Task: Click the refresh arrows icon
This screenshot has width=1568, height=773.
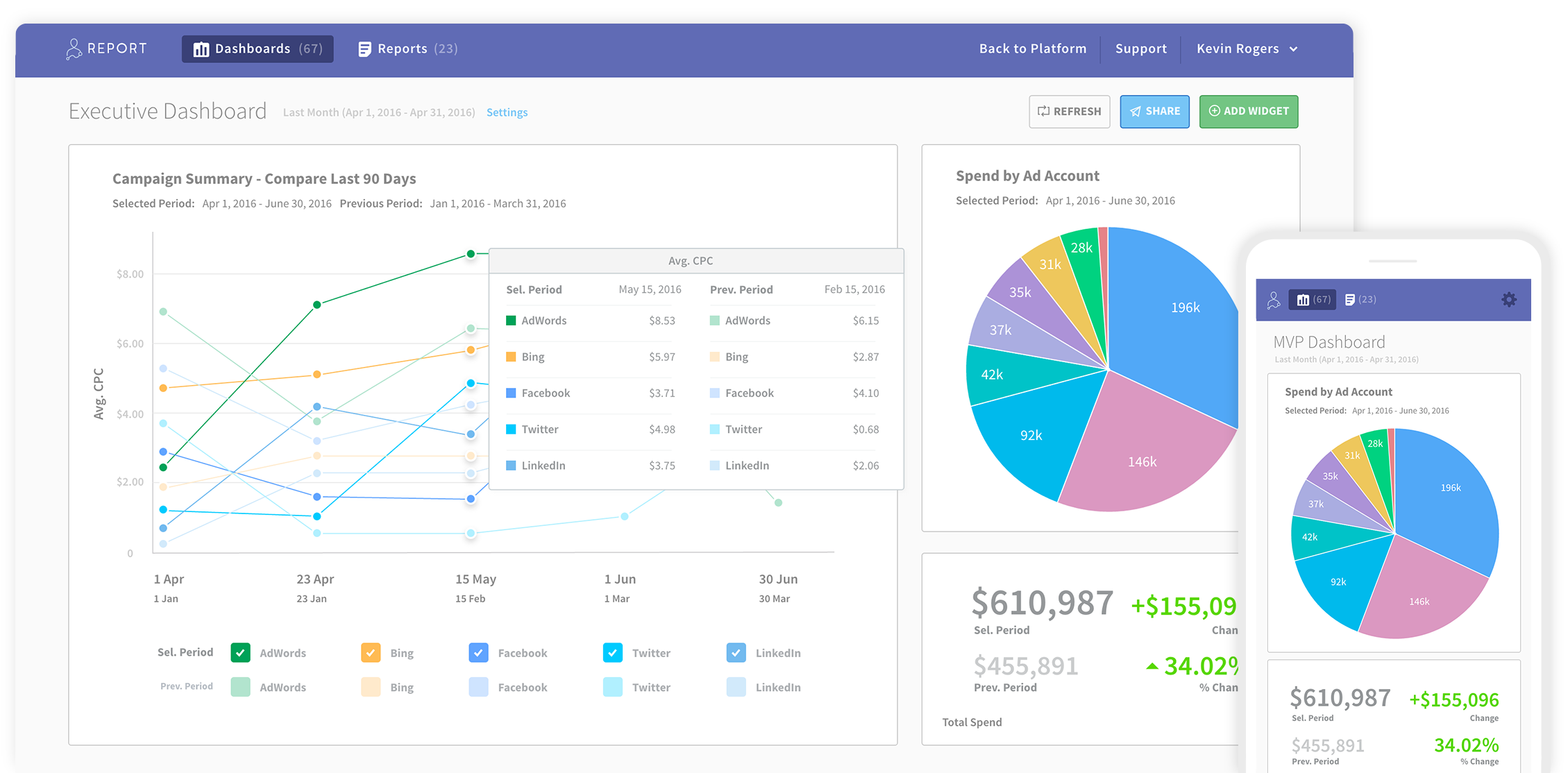Action: 1043,111
